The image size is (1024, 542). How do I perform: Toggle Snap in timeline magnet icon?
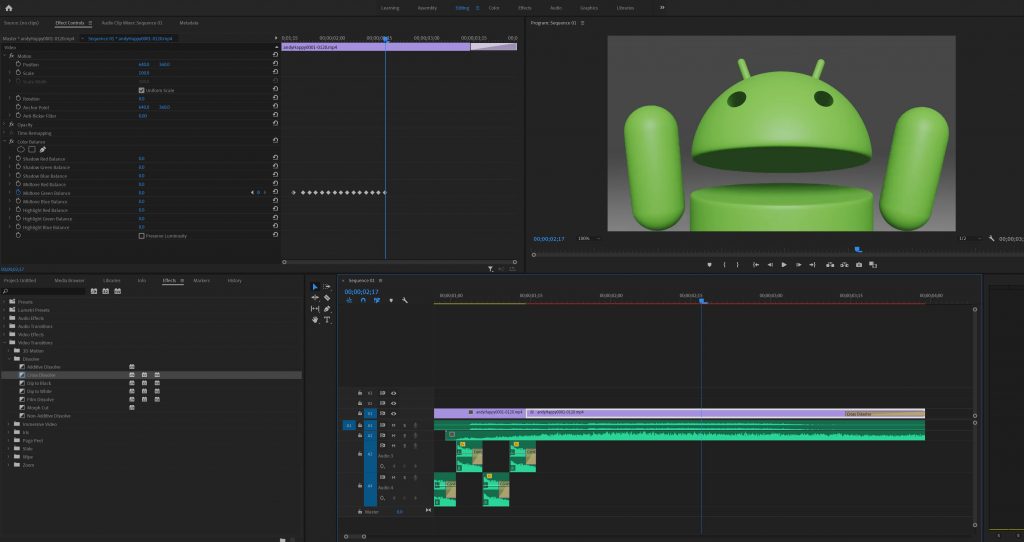click(363, 300)
